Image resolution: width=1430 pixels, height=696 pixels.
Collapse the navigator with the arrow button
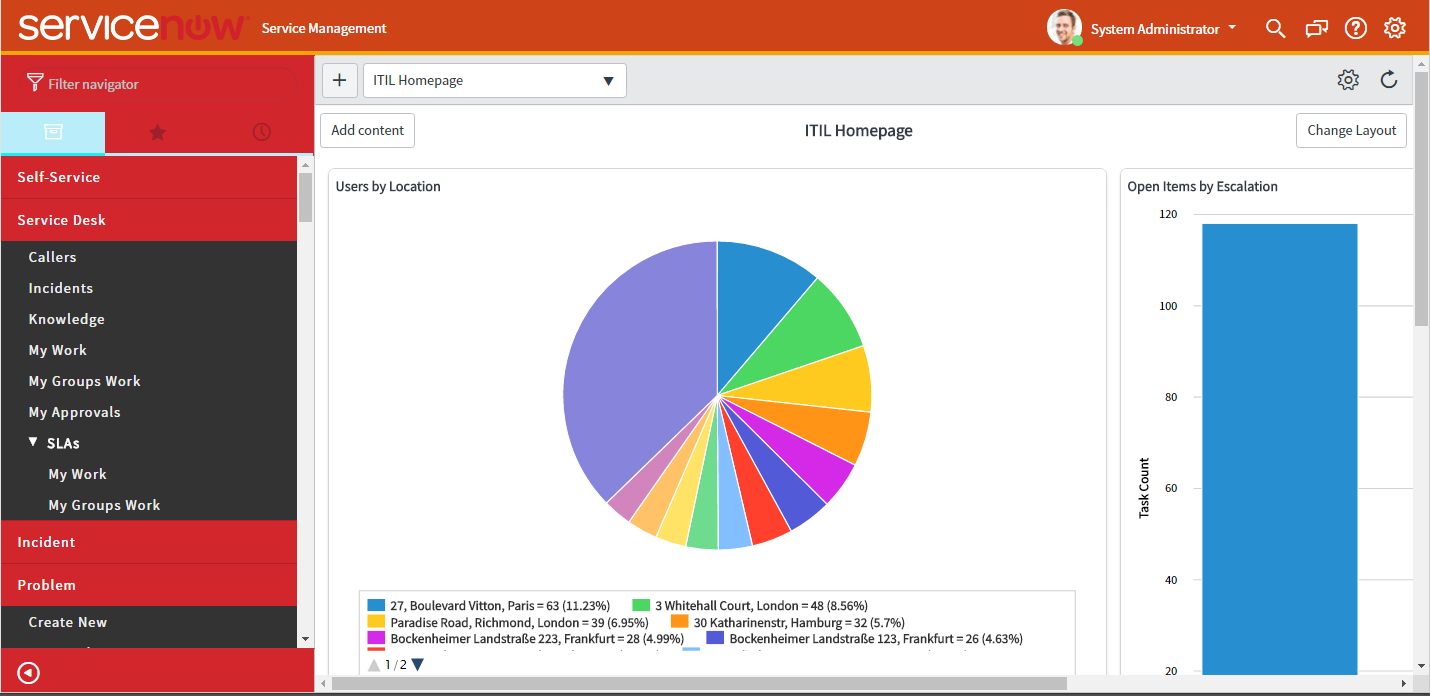click(28, 673)
